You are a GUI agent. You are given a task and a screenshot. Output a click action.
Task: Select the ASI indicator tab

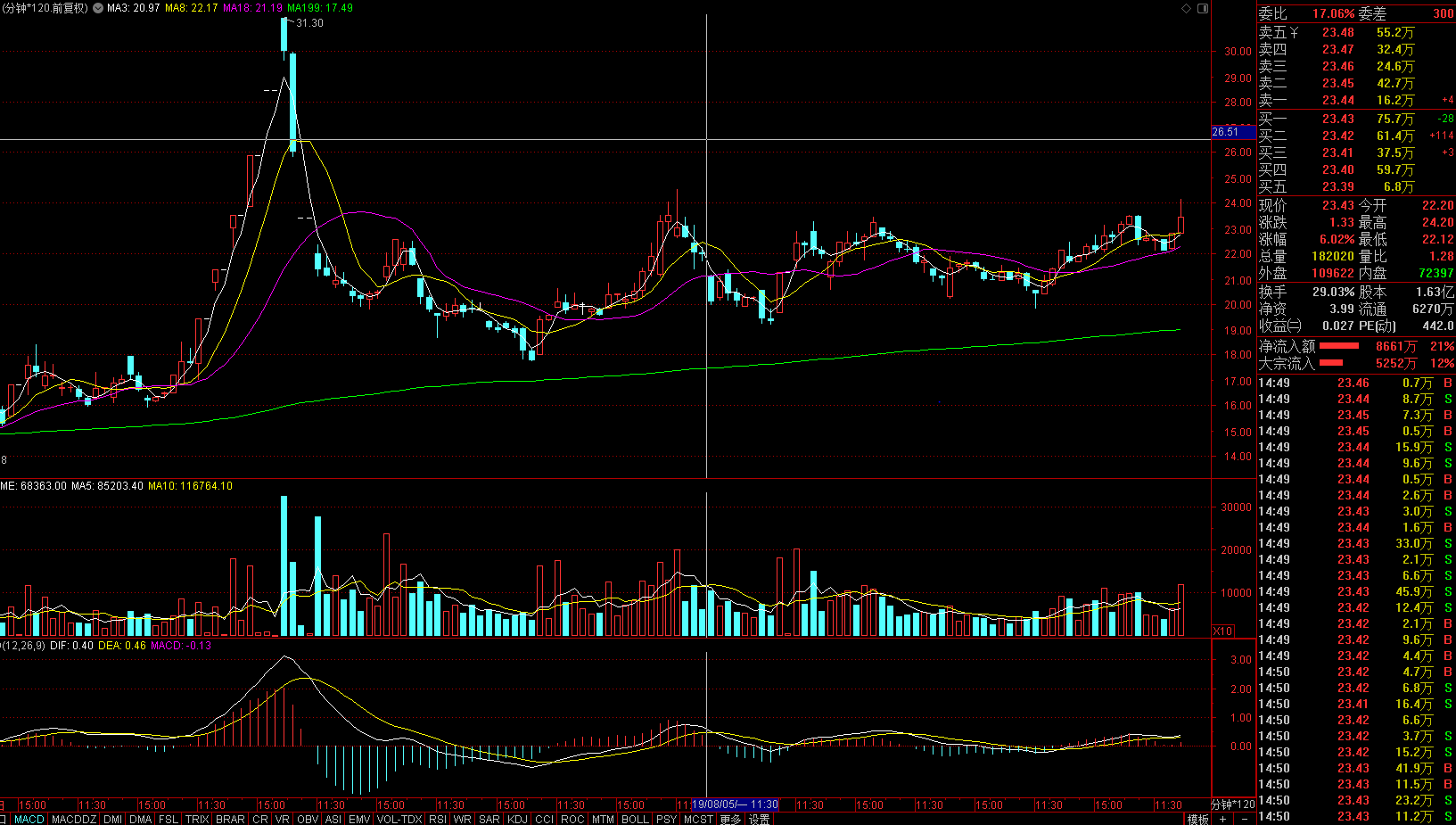click(333, 819)
